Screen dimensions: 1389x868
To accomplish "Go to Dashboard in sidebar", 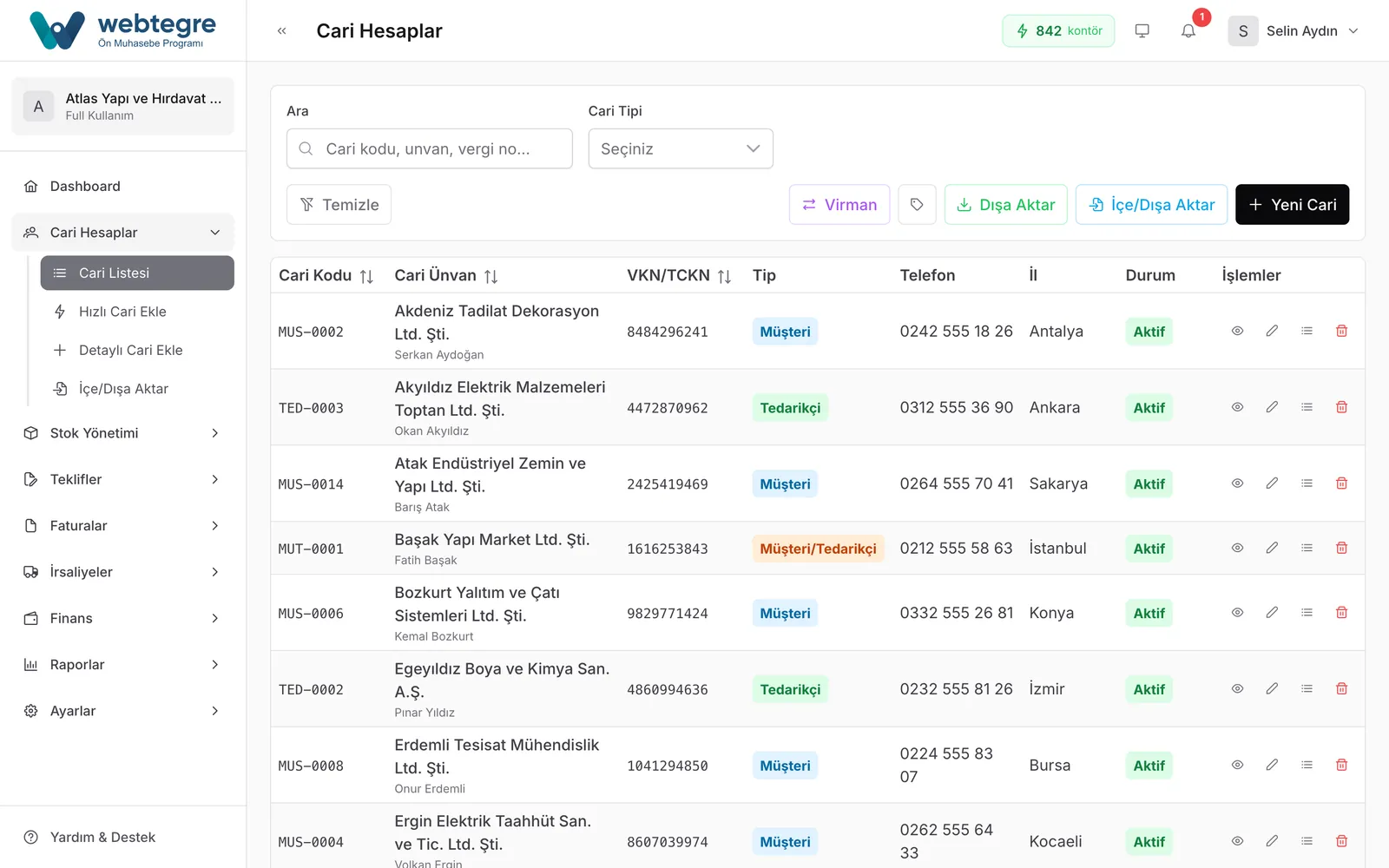I will click(x=123, y=187).
